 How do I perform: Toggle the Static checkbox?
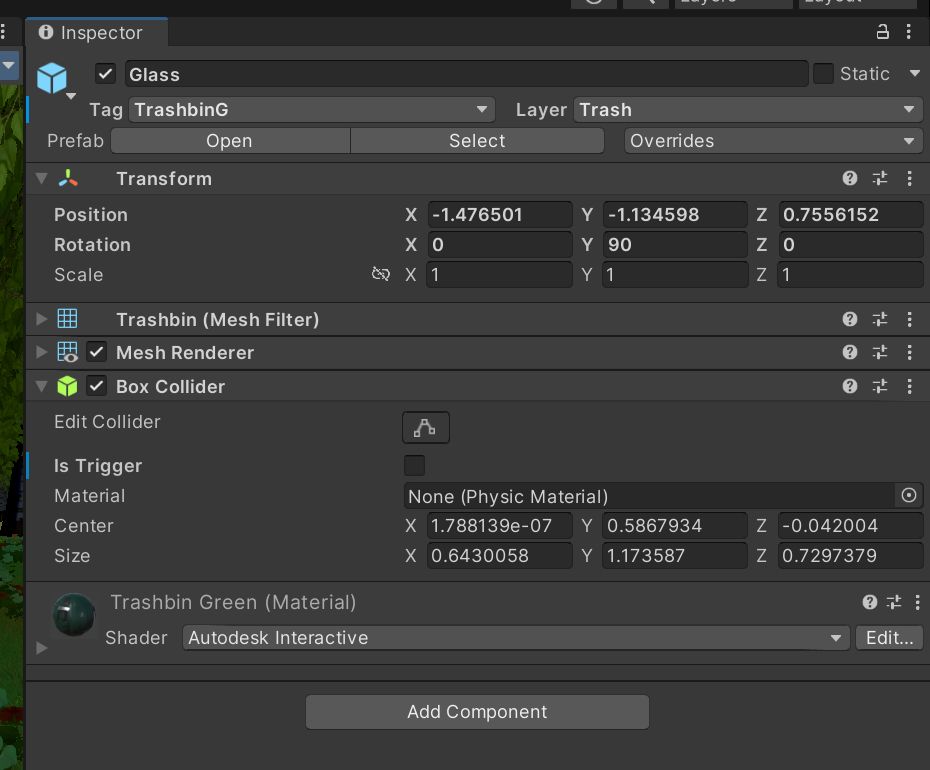point(823,74)
